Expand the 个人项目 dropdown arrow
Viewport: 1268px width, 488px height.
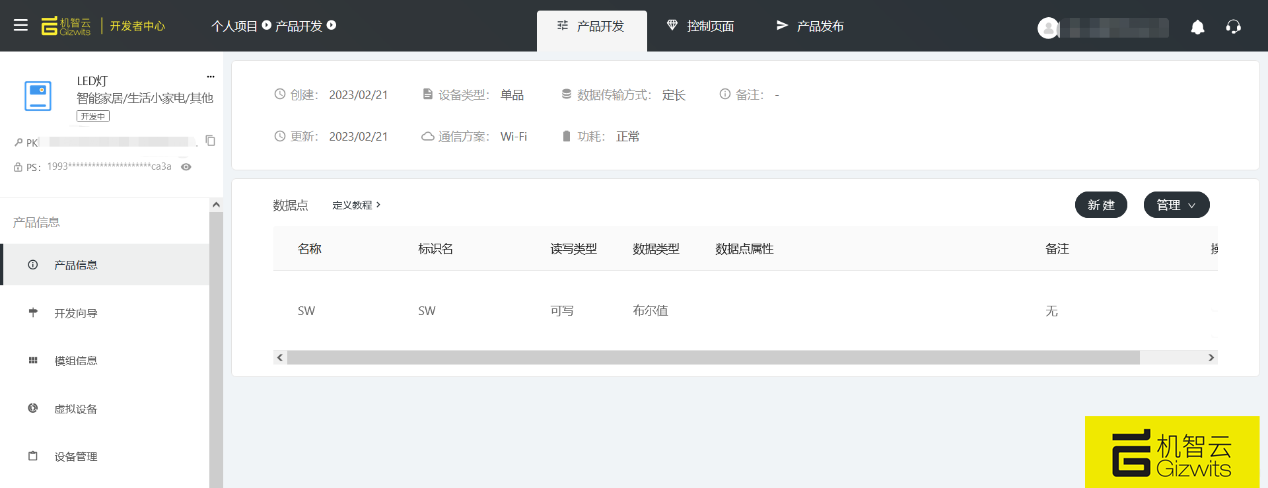pyautogui.click(x=267, y=25)
